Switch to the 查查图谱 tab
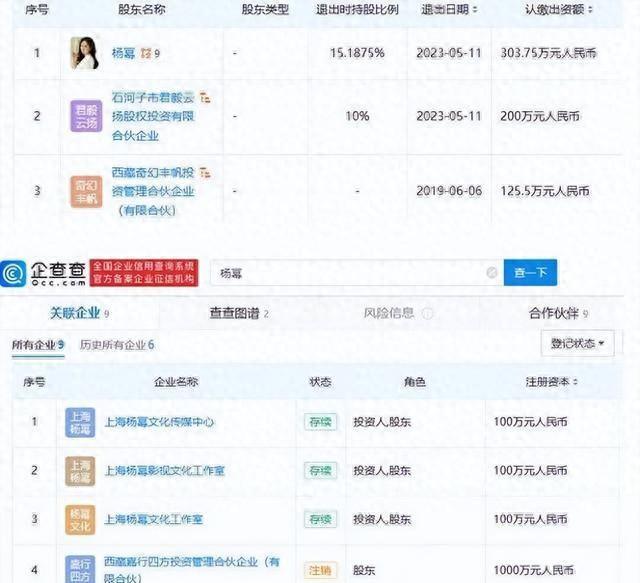 234,314
